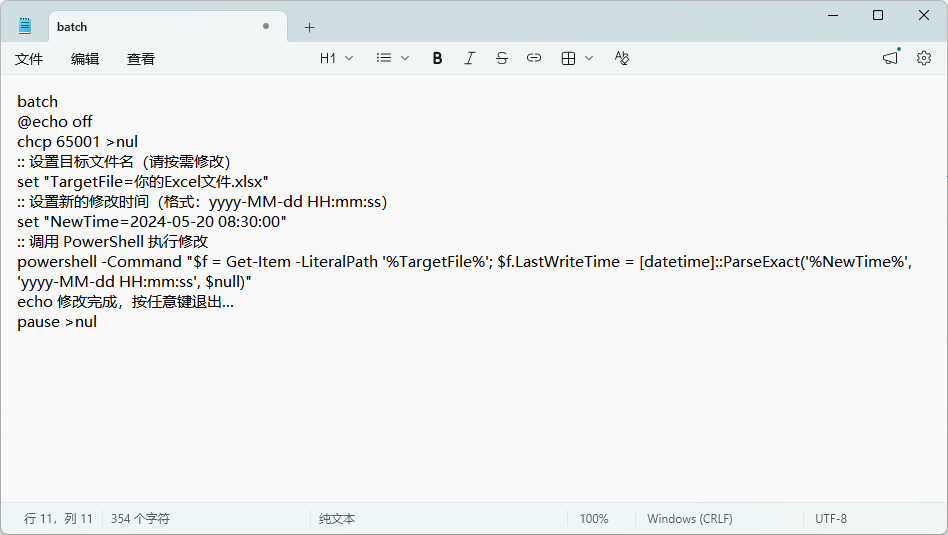Click the first line text "batch"
Screen dimensions: 948x535
pyautogui.click(x=37, y=102)
